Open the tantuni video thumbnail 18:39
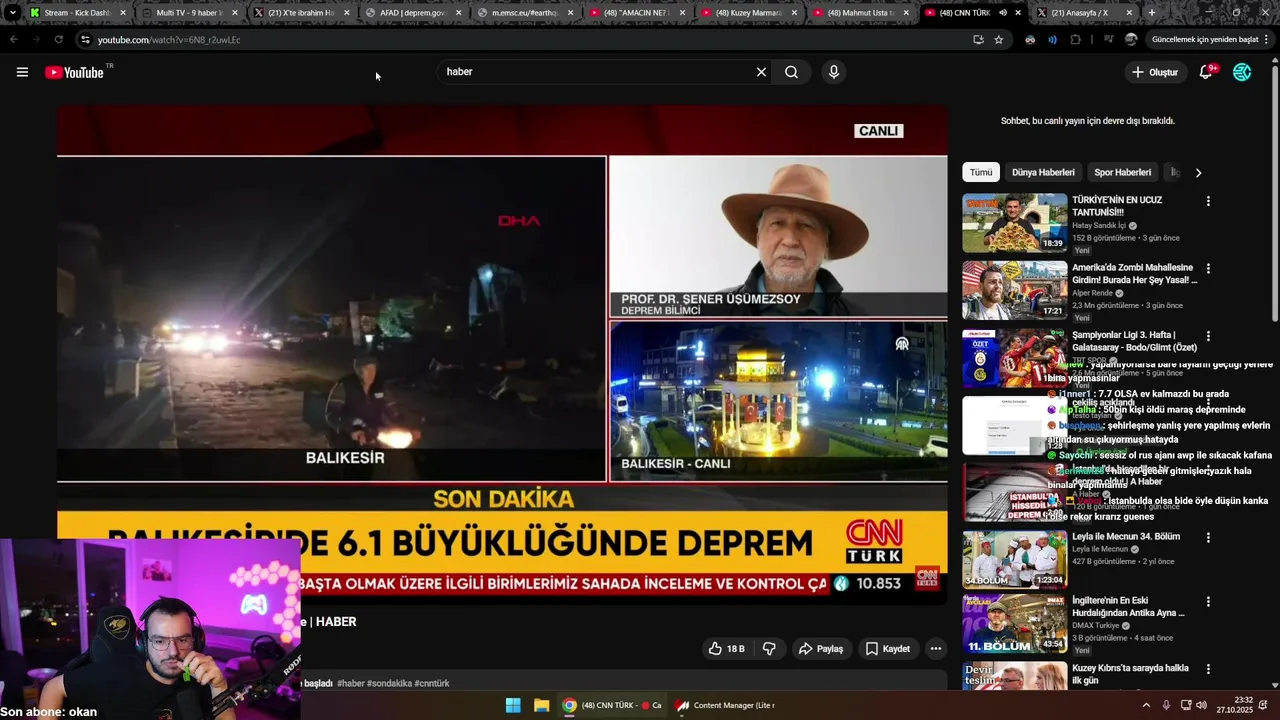 [1015, 222]
